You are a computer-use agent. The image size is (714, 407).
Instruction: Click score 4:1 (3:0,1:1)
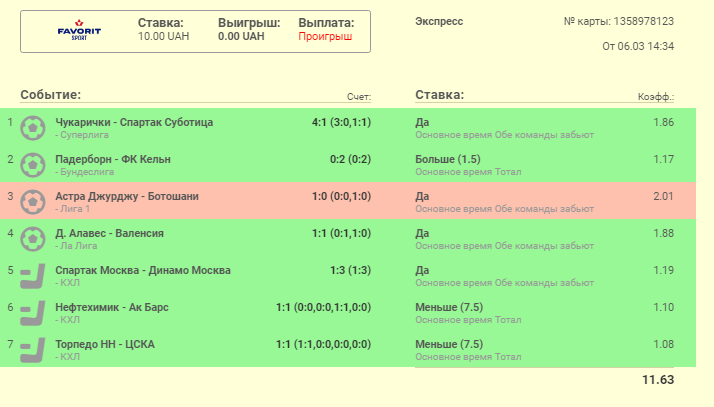(x=342, y=122)
